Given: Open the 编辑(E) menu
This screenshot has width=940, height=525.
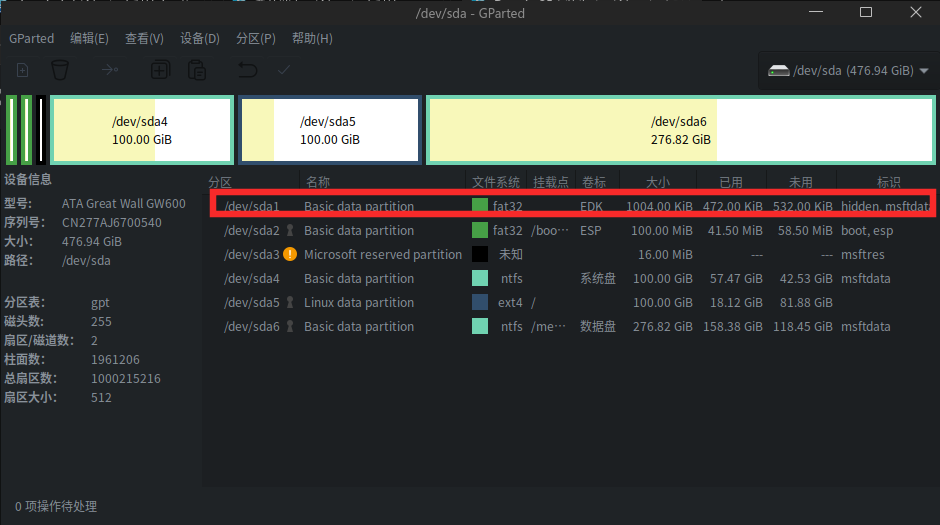Looking at the screenshot, I should point(89,38).
